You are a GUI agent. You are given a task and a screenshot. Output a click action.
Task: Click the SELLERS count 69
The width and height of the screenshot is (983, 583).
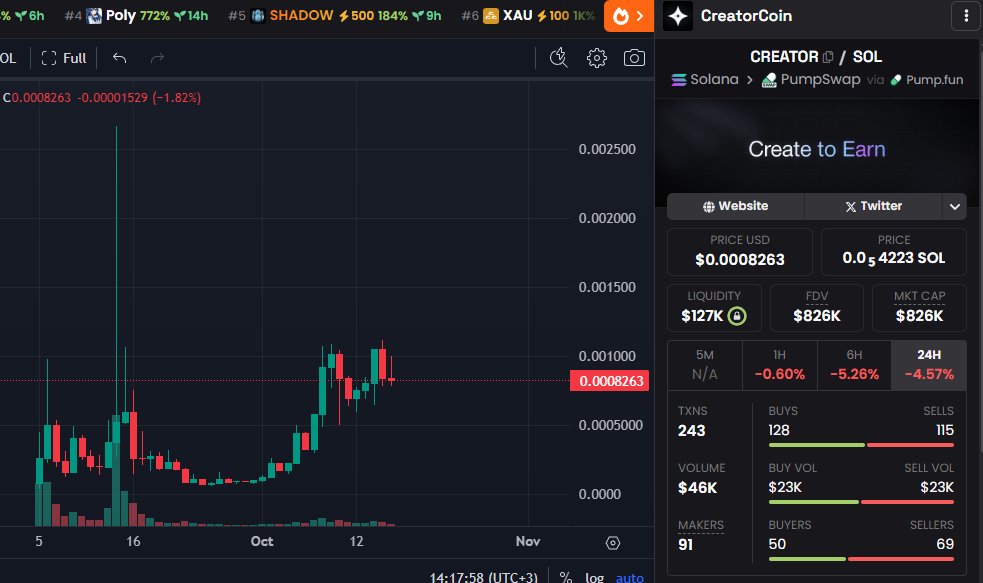point(945,544)
